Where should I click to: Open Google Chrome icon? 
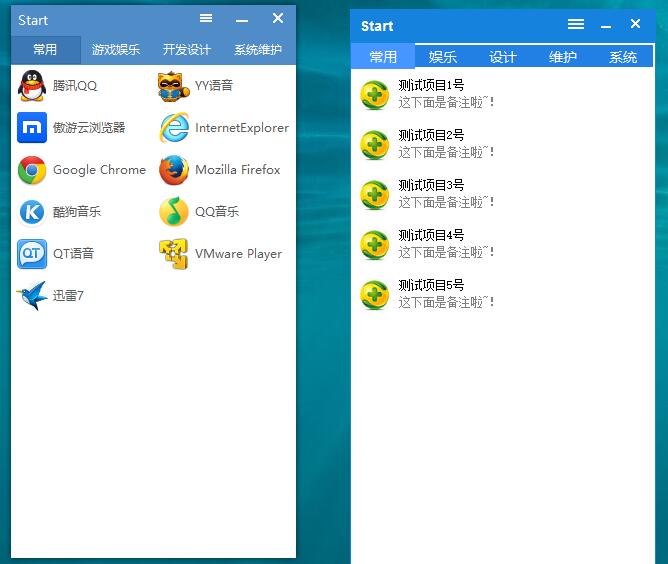[32, 170]
